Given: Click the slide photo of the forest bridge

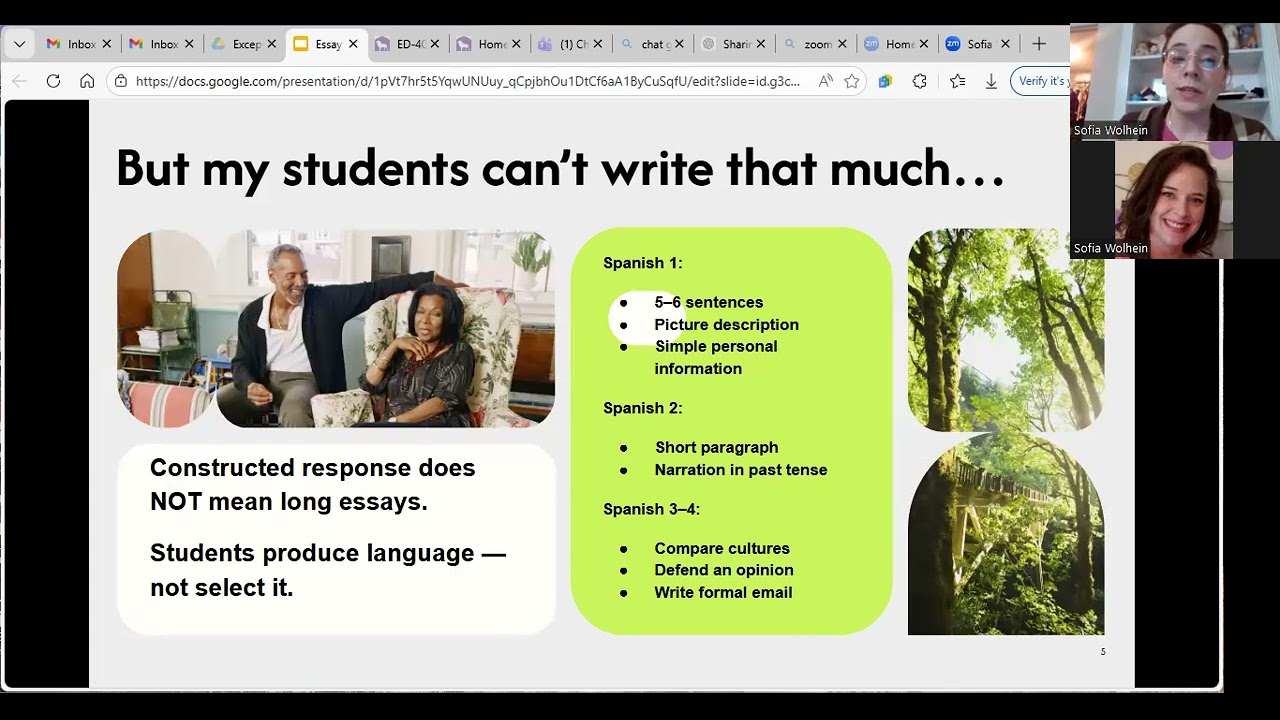Looking at the screenshot, I should (1006, 535).
